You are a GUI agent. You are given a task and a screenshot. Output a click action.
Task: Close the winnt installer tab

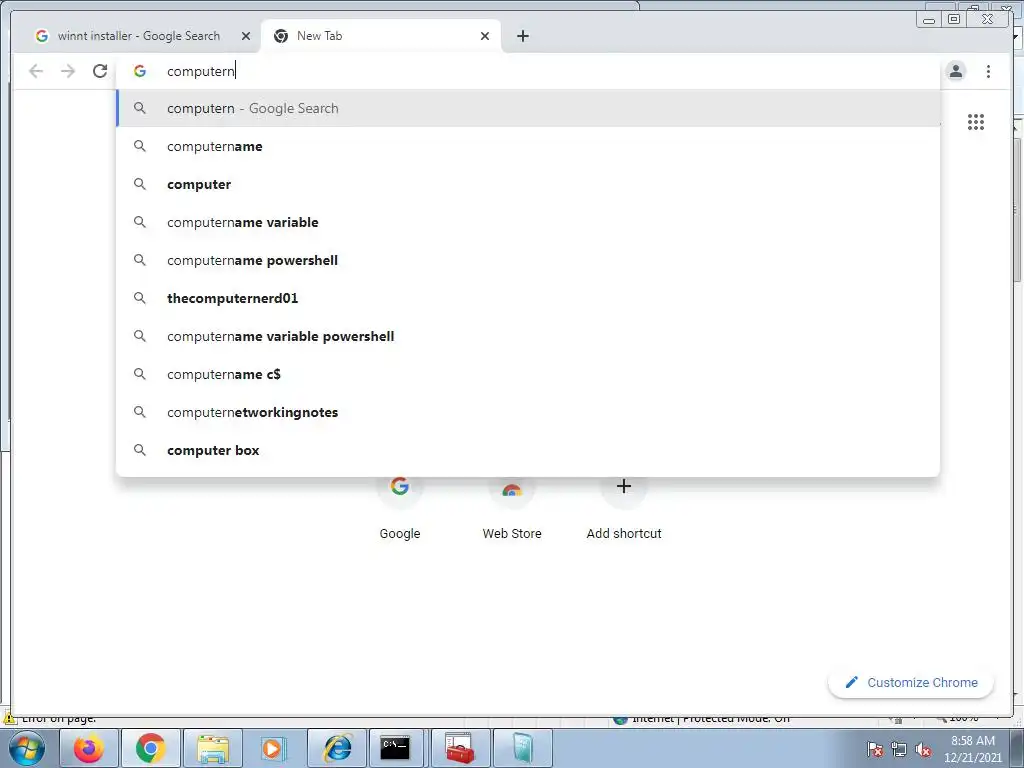(x=246, y=36)
